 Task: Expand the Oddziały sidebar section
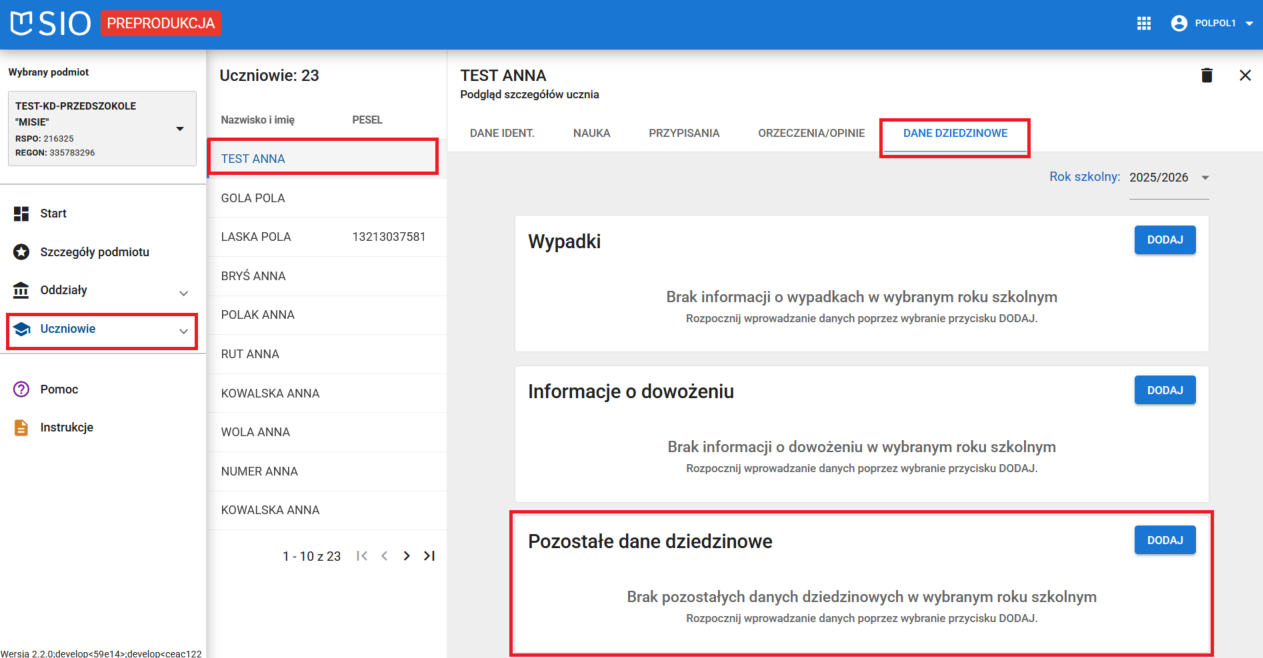pos(182,291)
